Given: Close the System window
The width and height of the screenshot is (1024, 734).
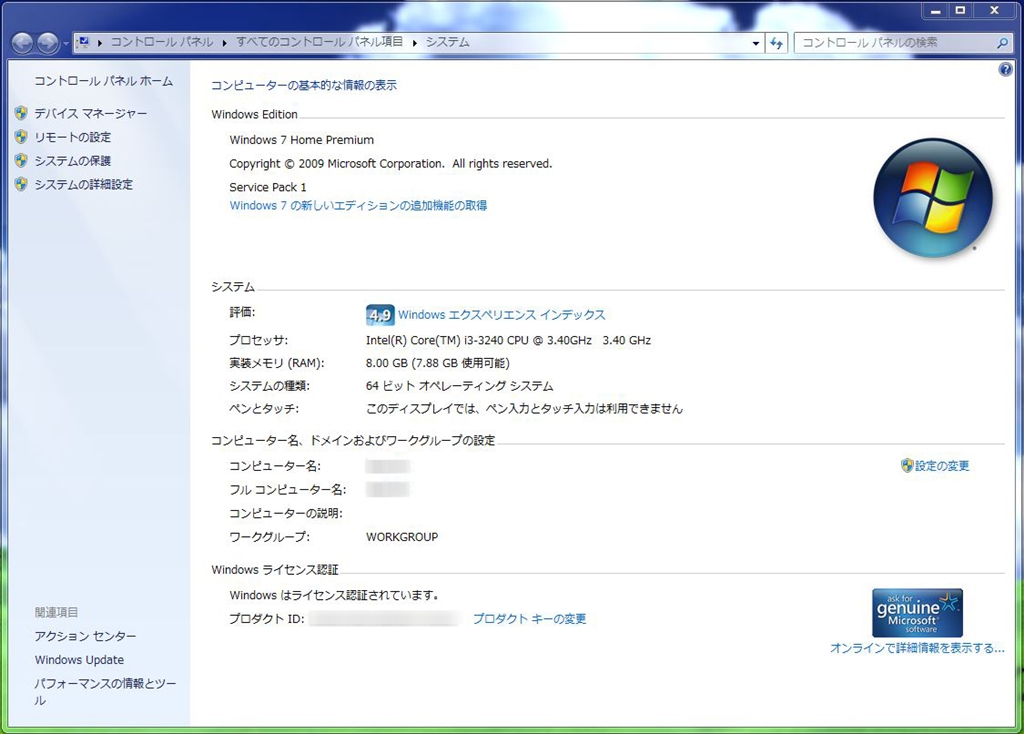Looking at the screenshot, I should [x=995, y=10].
